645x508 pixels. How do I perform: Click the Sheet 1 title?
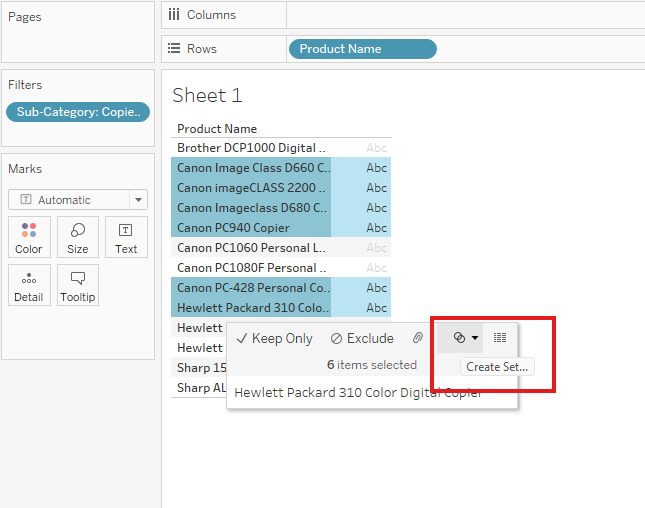tap(207, 95)
